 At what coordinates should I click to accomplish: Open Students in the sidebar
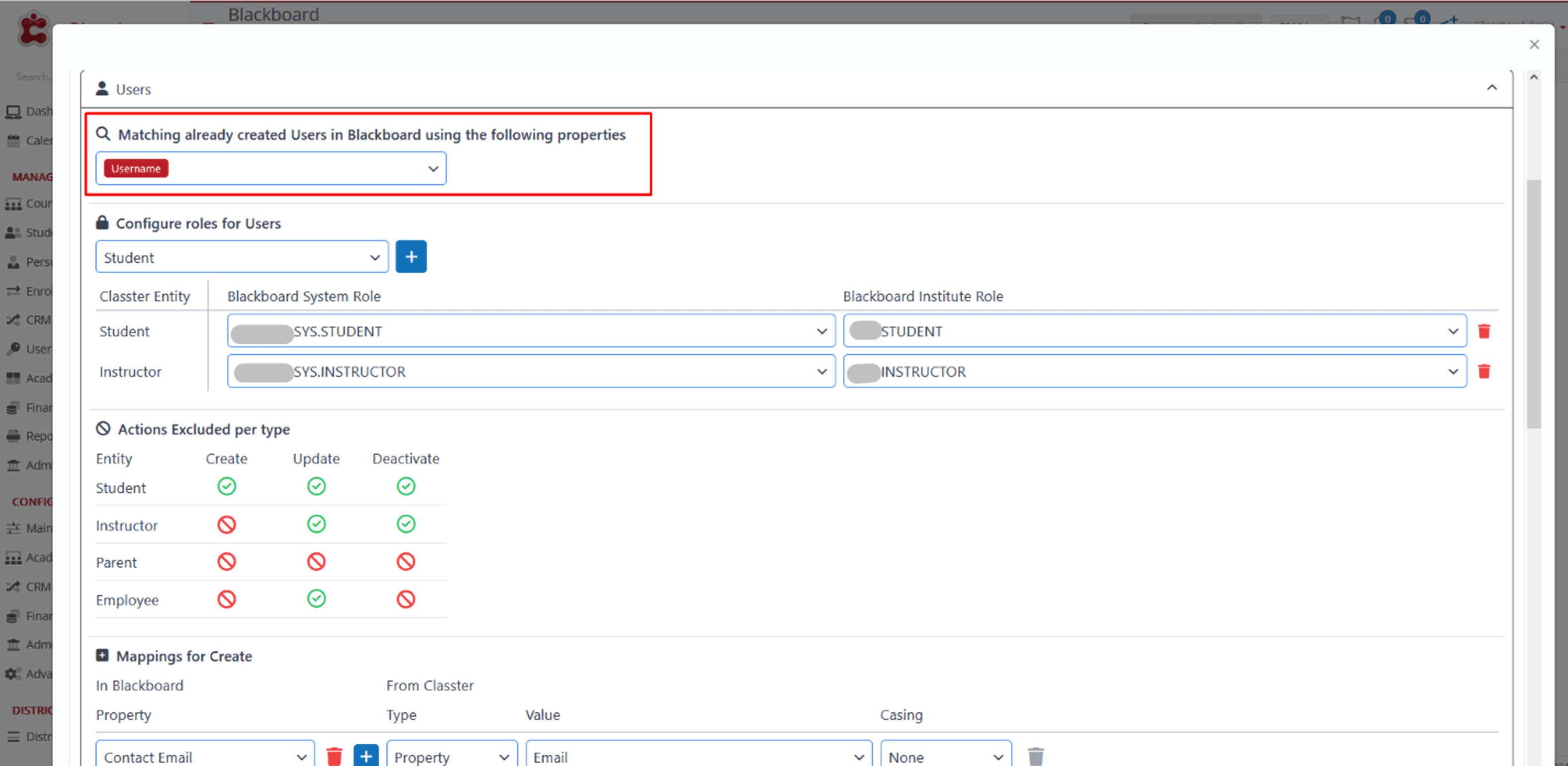29,233
